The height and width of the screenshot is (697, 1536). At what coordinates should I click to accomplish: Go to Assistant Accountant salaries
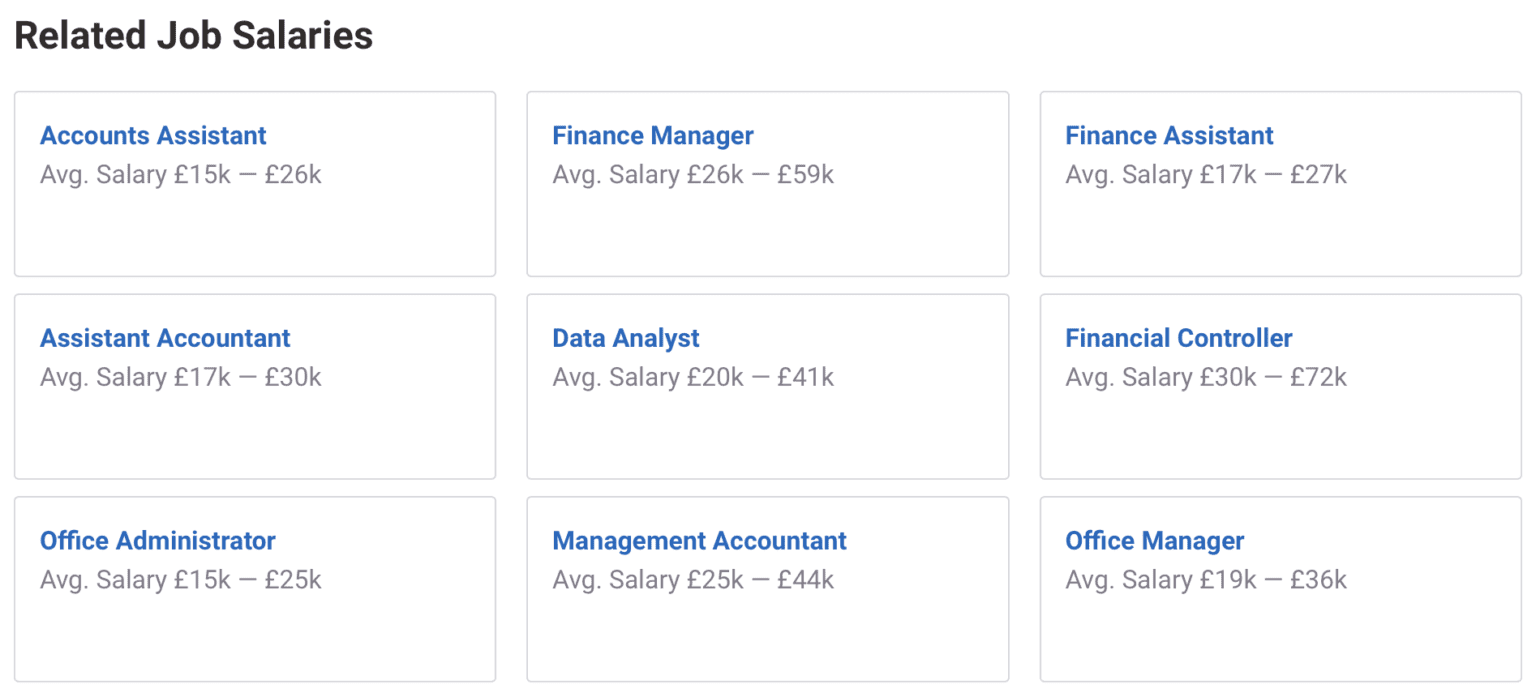165,339
